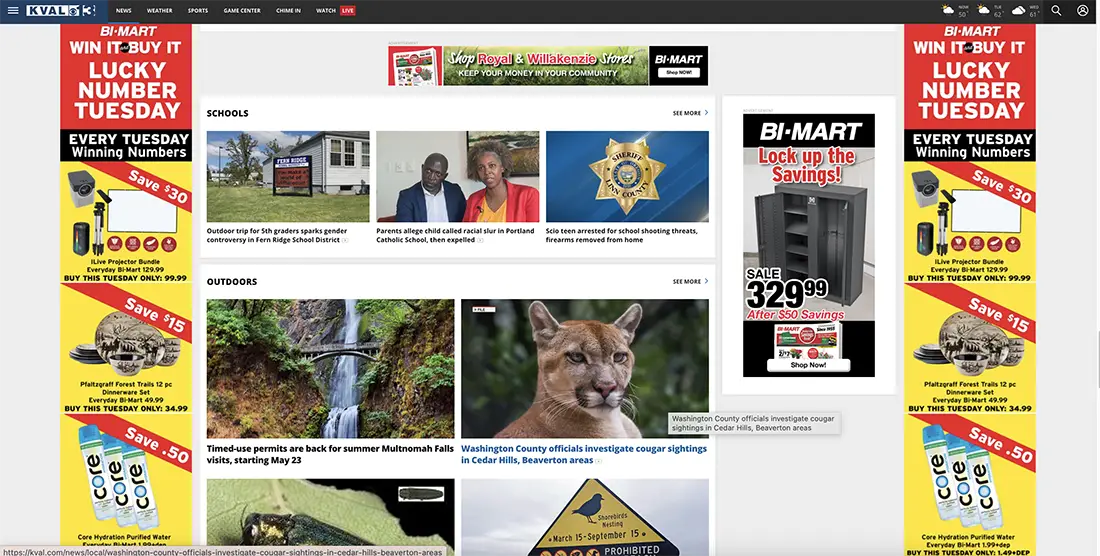Open Scio teen arrested headline
Image resolution: width=1100 pixels, height=556 pixels.
[x=622, y=235]
